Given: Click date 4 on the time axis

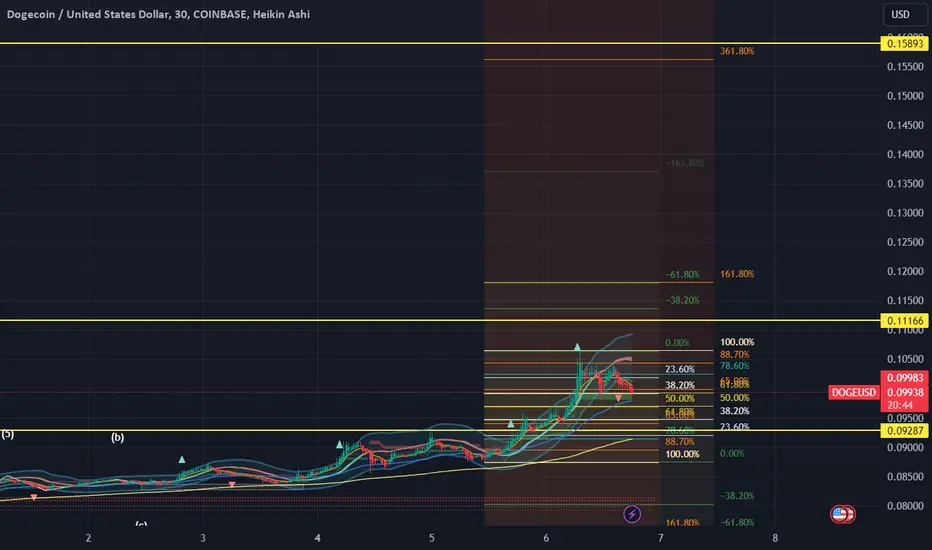Looking at the screenshot, I should [x=317, y=538].
